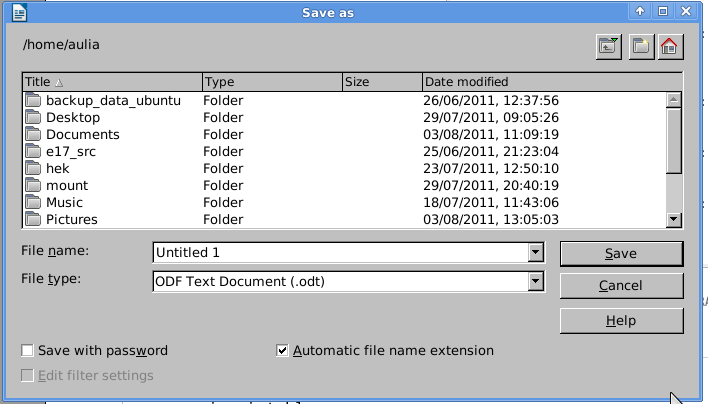Select the Desktop folder name
This screenshot has width=708, height=404.
click(x=73, y=117)
